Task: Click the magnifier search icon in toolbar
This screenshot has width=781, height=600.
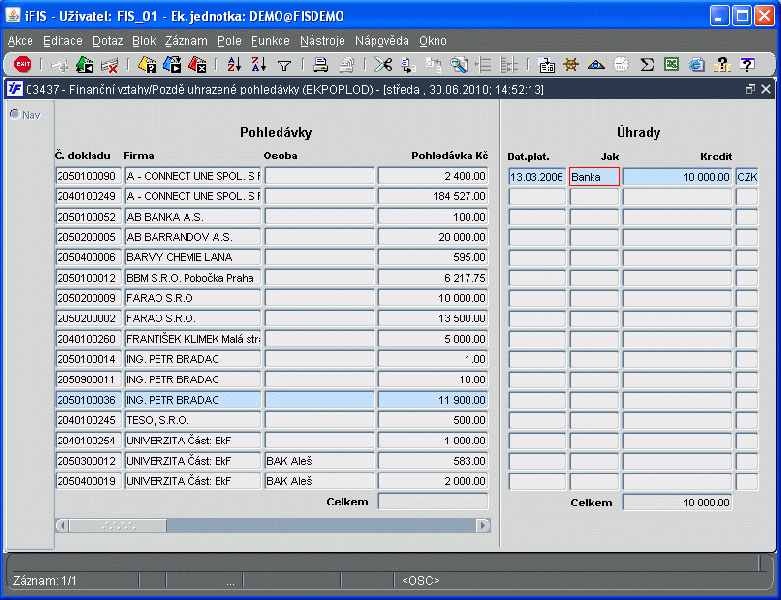Action: [x=459, y=65]
